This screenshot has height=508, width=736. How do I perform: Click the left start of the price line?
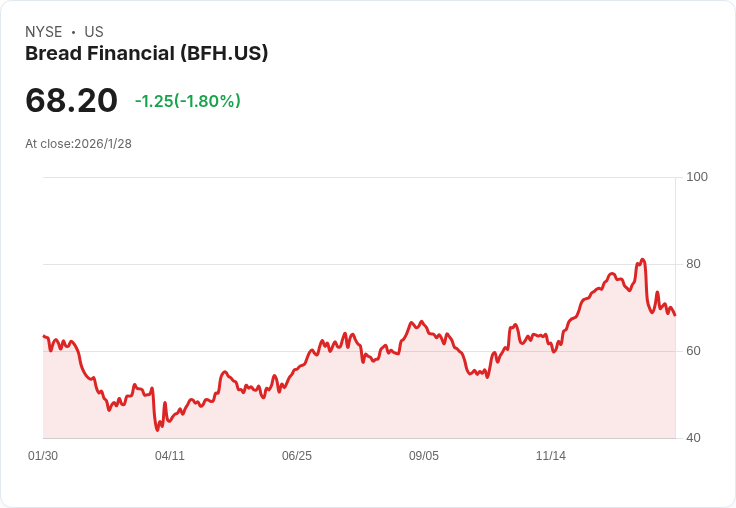point(43,336)
